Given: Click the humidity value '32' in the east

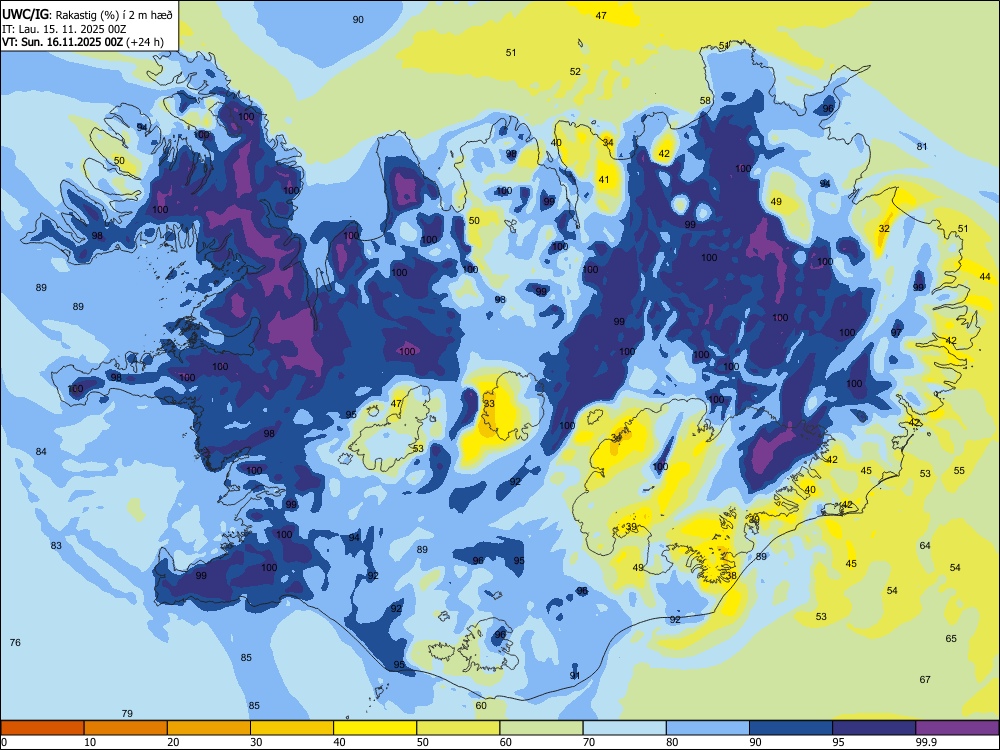Looking at the screenshot, I should pos(884,228).
